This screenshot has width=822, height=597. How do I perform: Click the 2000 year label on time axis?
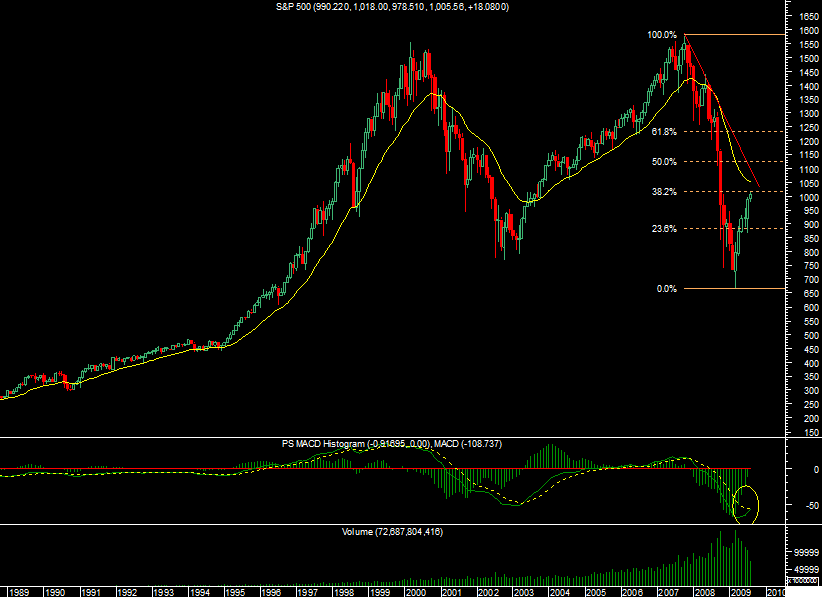tap(416, 592)
